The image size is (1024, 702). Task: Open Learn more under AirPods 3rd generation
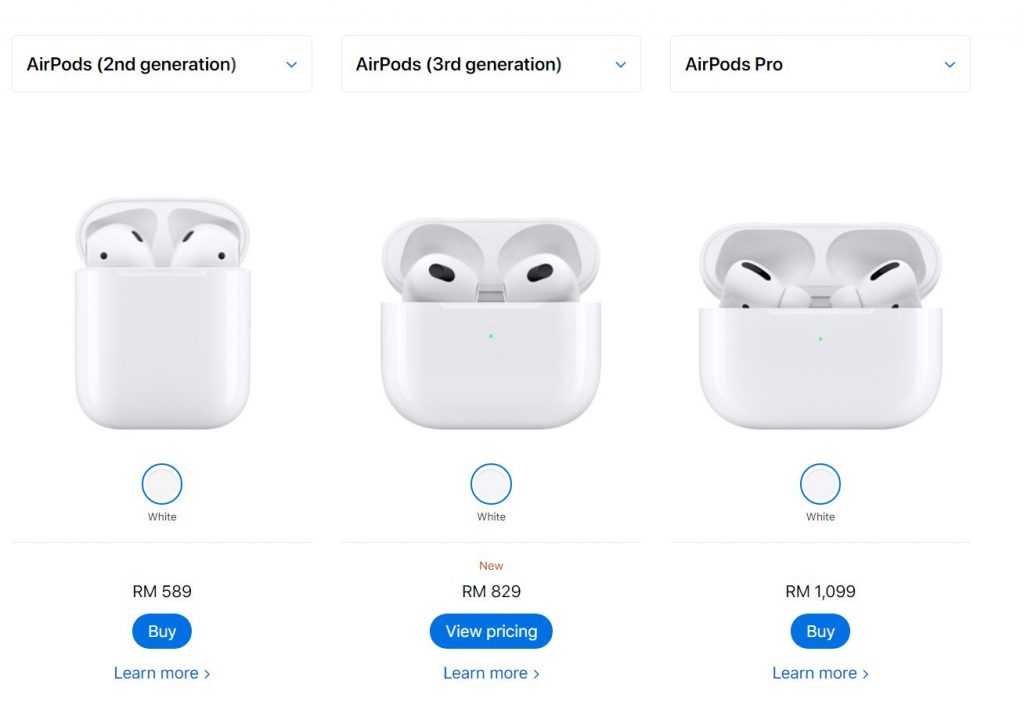[x=490, y=673]
